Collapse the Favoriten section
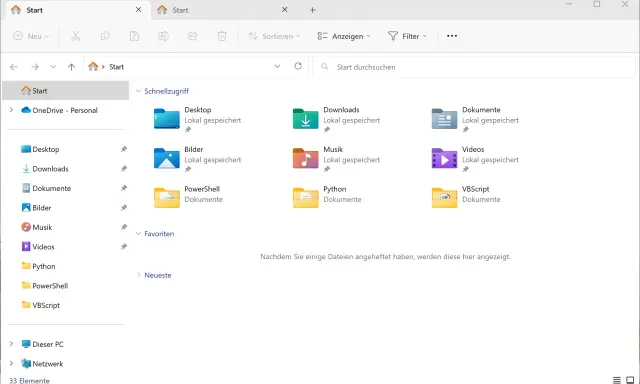The image size is (640, 384). click(x=138, y=234)
